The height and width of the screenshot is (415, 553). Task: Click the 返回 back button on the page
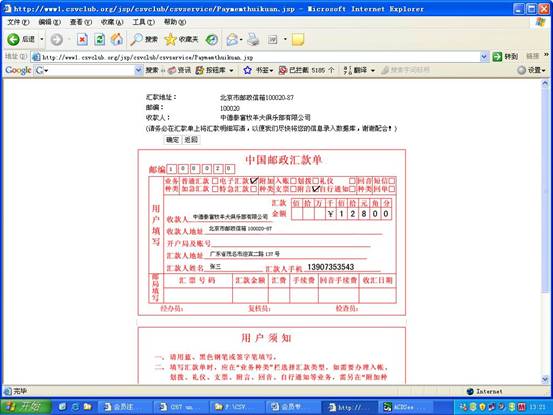[191, 140]
